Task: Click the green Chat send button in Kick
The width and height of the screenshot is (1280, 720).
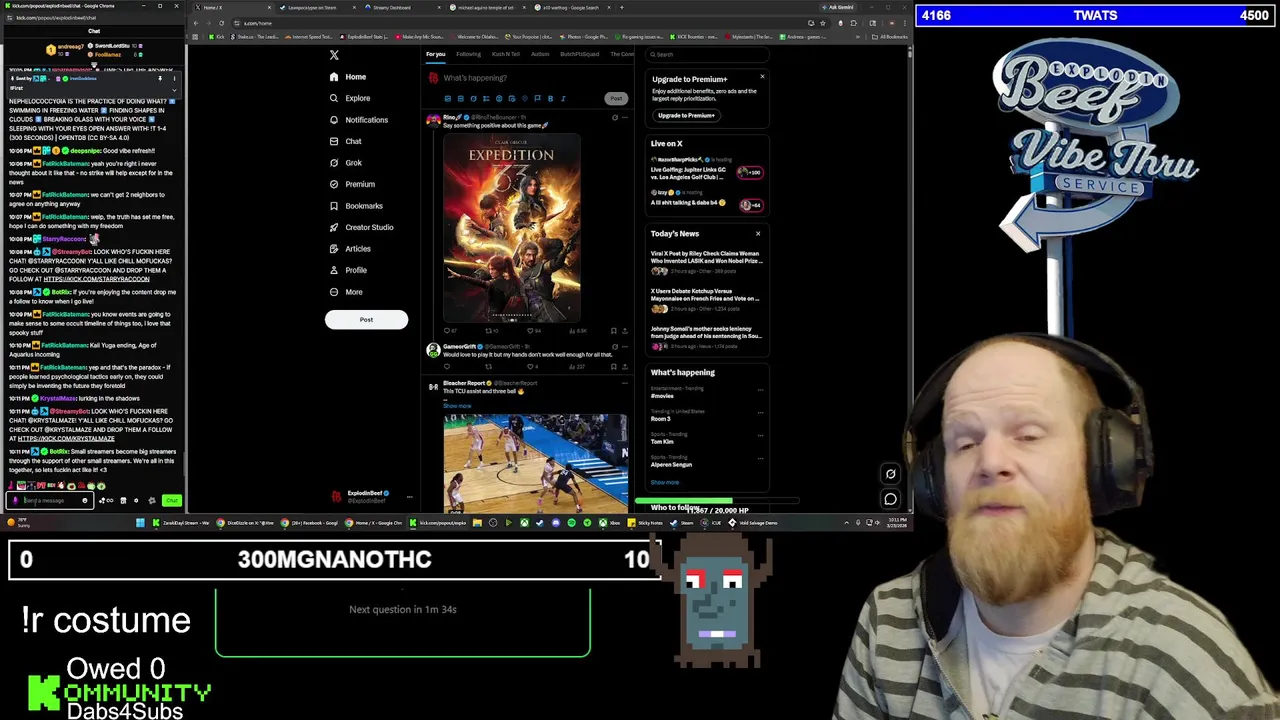Action: (x=172, y=500)
